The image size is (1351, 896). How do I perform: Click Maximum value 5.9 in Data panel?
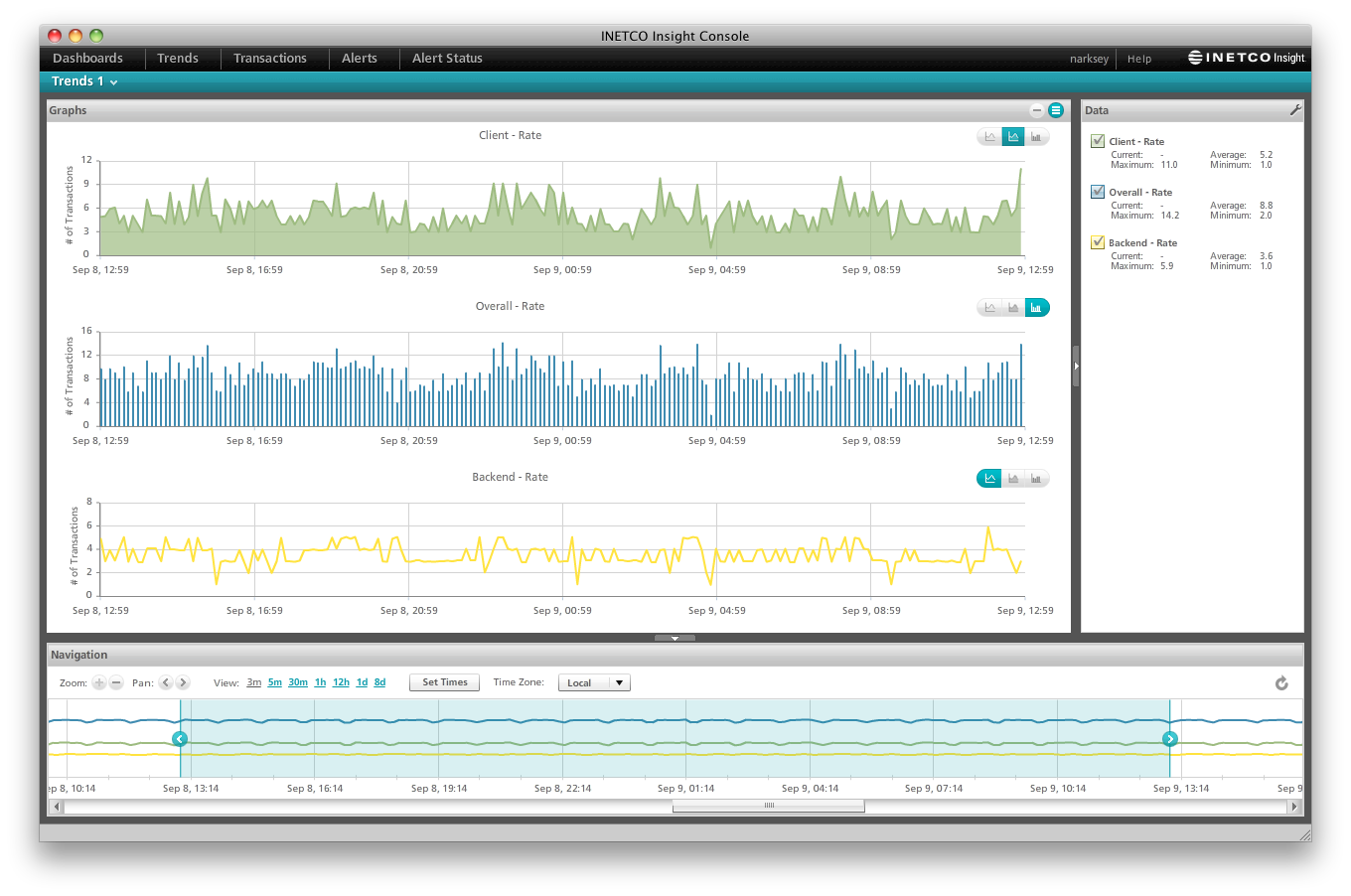pyautogui.click(x=1166, y=266)
